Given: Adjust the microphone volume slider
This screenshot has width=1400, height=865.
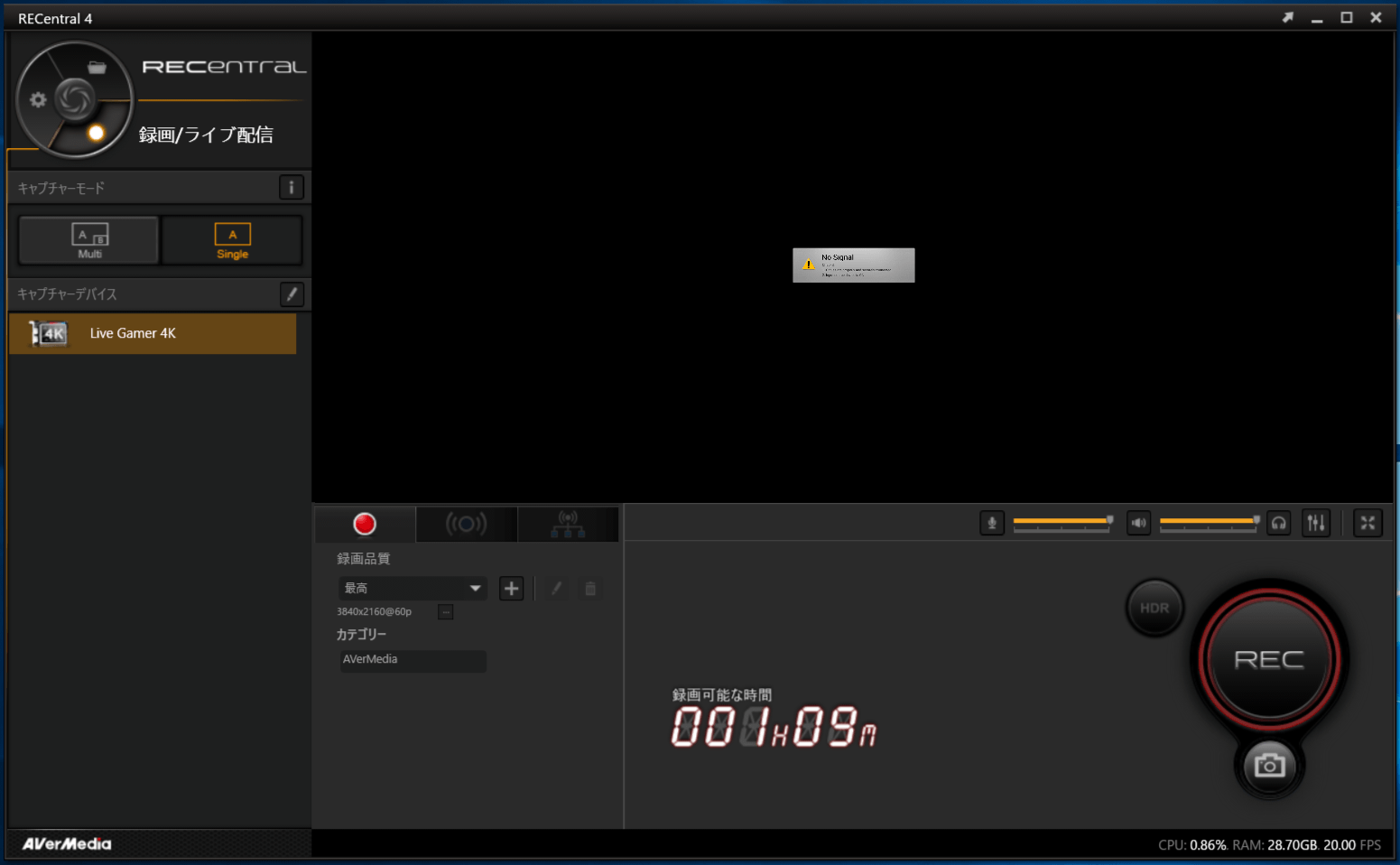Looking at the screenshot, I should point(1062,522).
